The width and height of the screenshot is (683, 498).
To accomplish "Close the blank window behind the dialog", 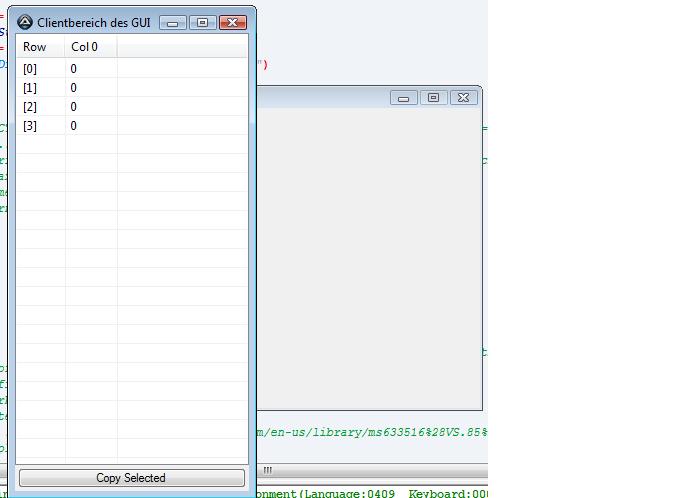I will pyautogui.click(x=463, y=98).
